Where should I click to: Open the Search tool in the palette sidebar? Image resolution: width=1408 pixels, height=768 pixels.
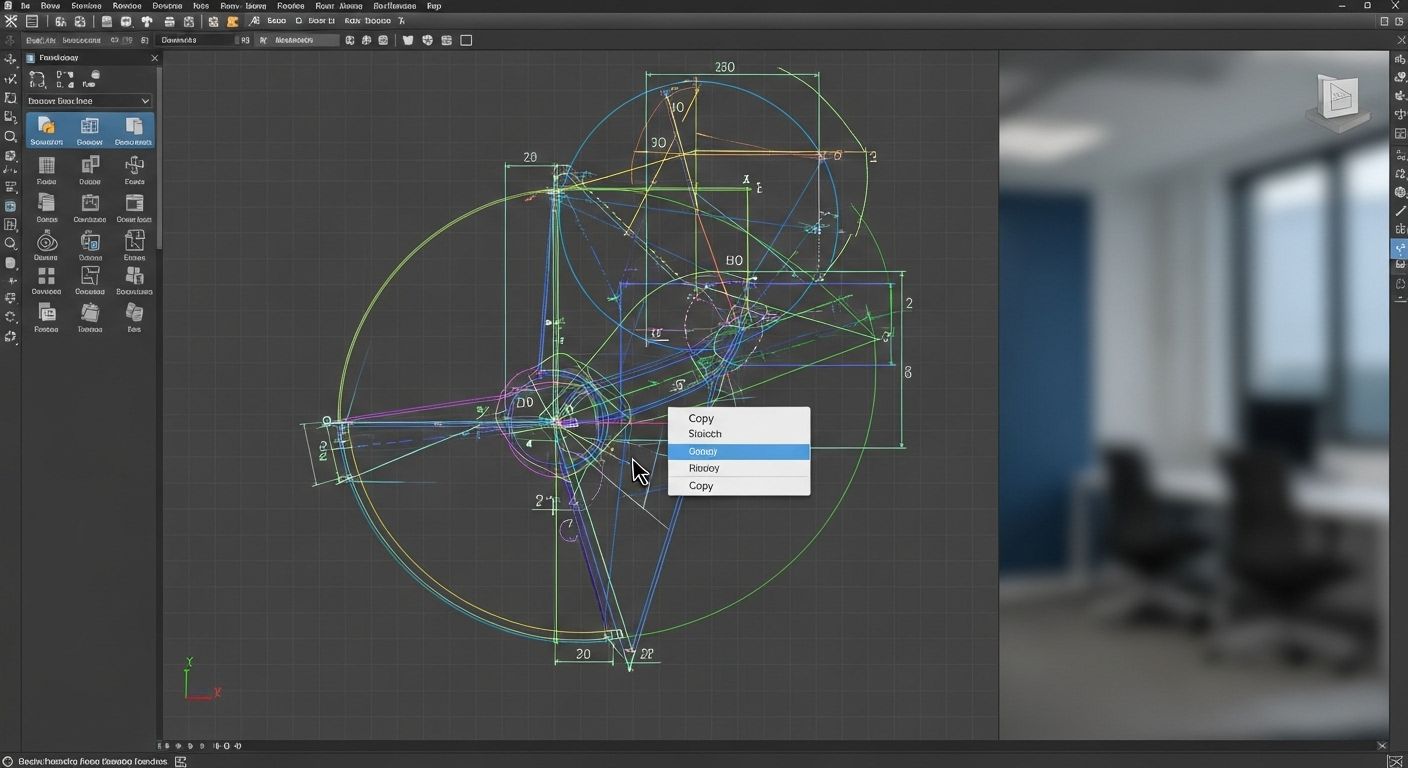coord(11,243)
